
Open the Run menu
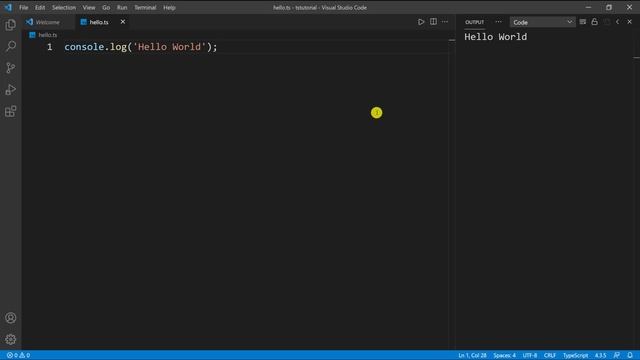[x=122, y=7]
